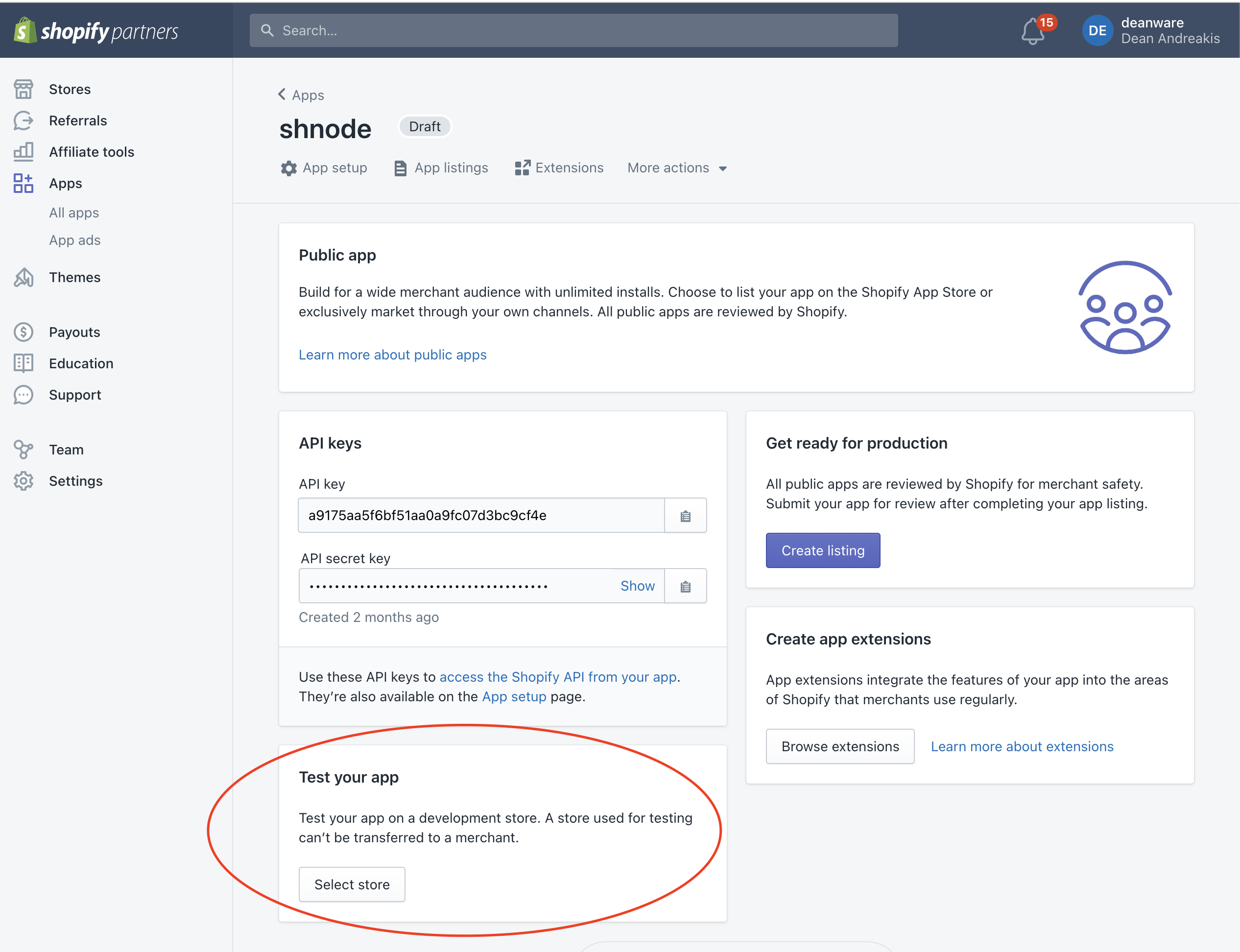Click the search magnifier icon
Viewport: 1240px width, 952px height.
point(267,30)
